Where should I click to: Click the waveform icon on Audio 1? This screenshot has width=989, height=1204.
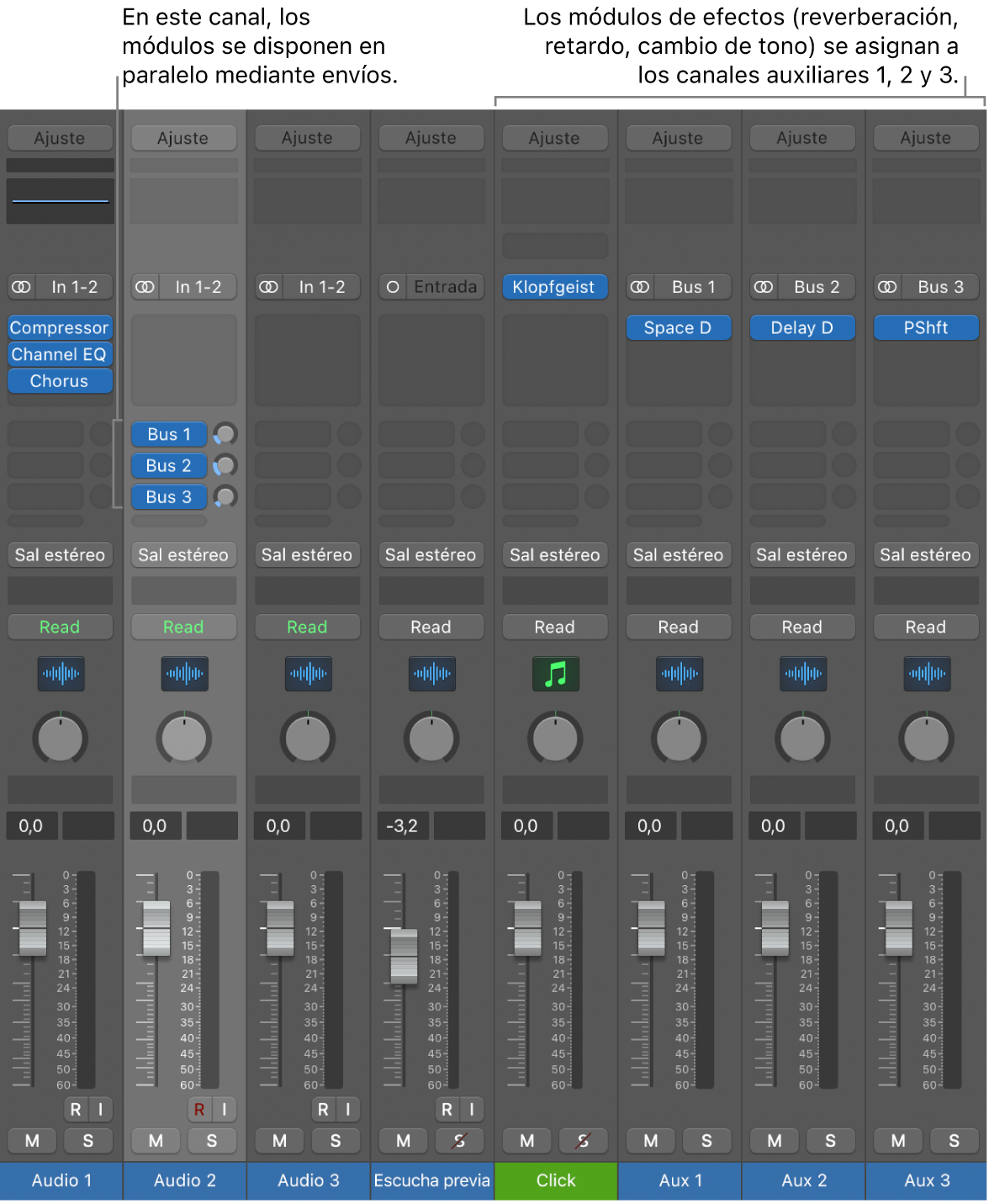pyautogui.click(x=61, y=674)
